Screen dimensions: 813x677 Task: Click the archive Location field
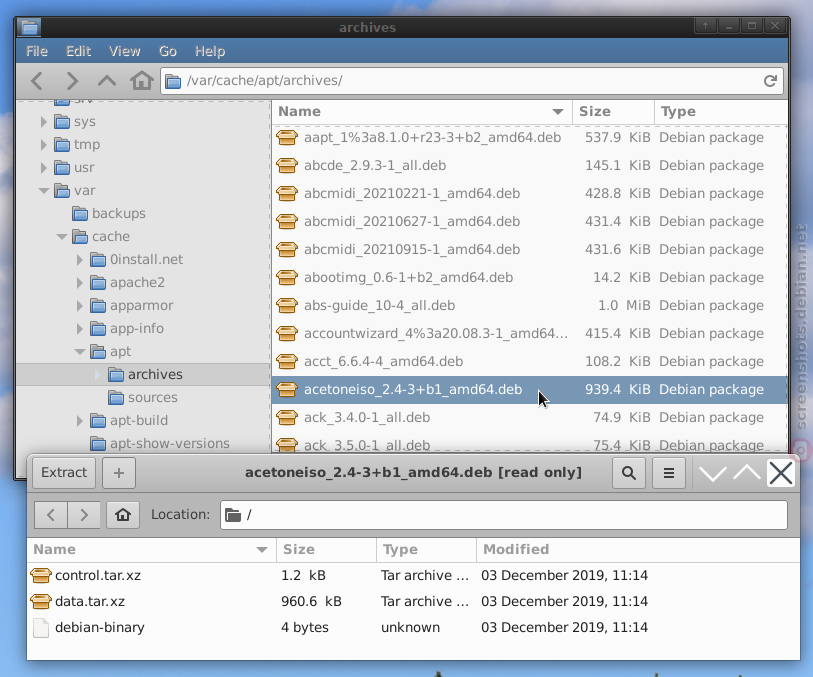(504, 515)
